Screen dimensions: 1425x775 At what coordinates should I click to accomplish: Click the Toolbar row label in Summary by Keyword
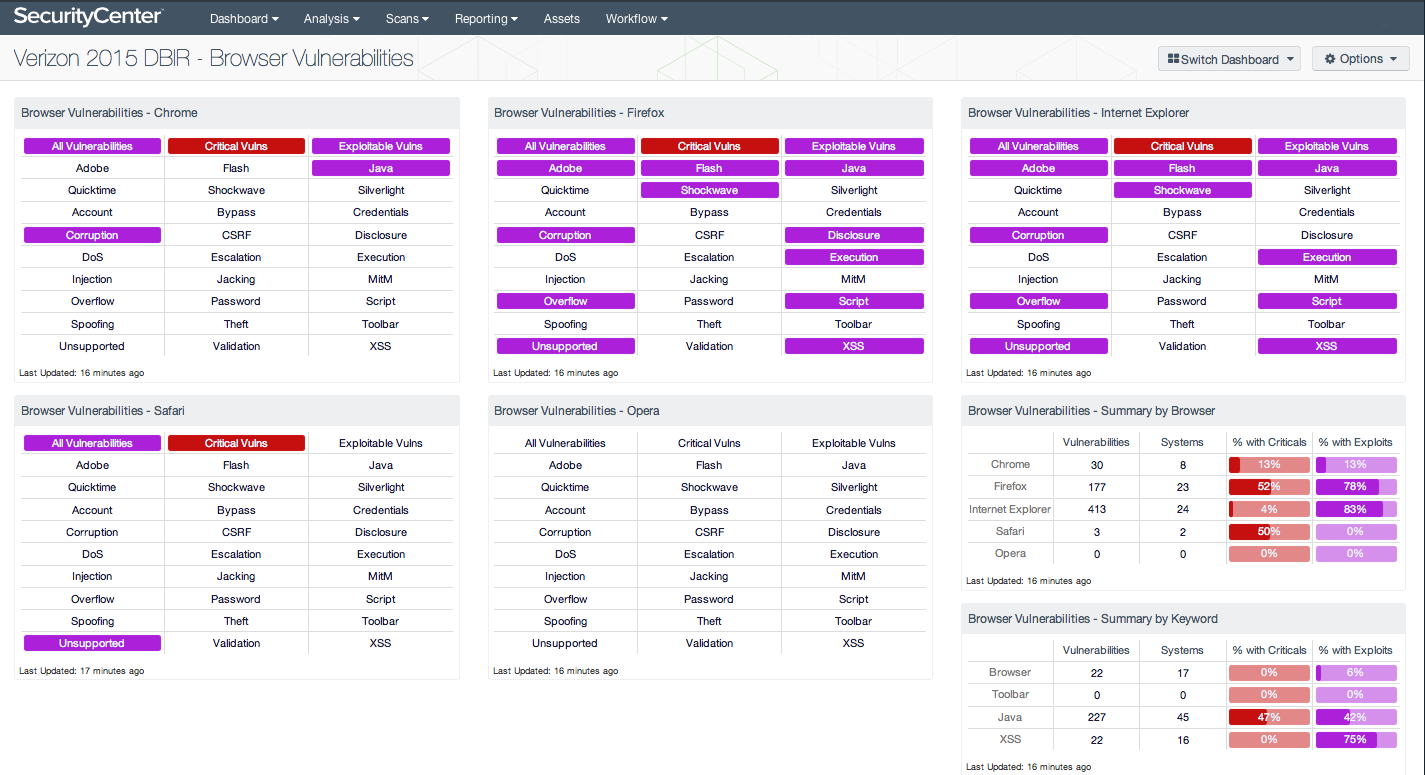pyautogui.click(x=1010, y=694)
